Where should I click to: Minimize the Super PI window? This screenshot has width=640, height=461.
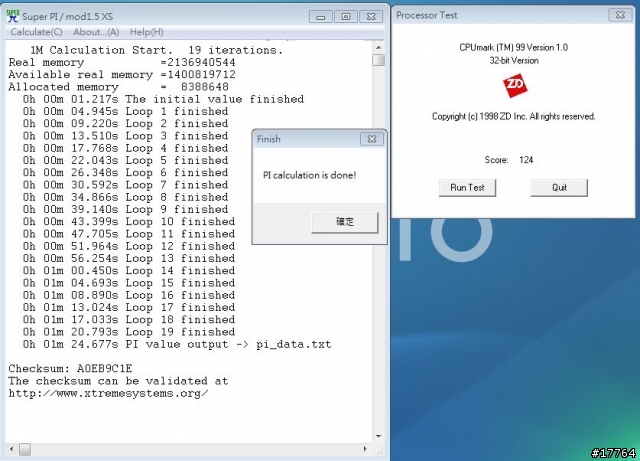pos(321,17)
